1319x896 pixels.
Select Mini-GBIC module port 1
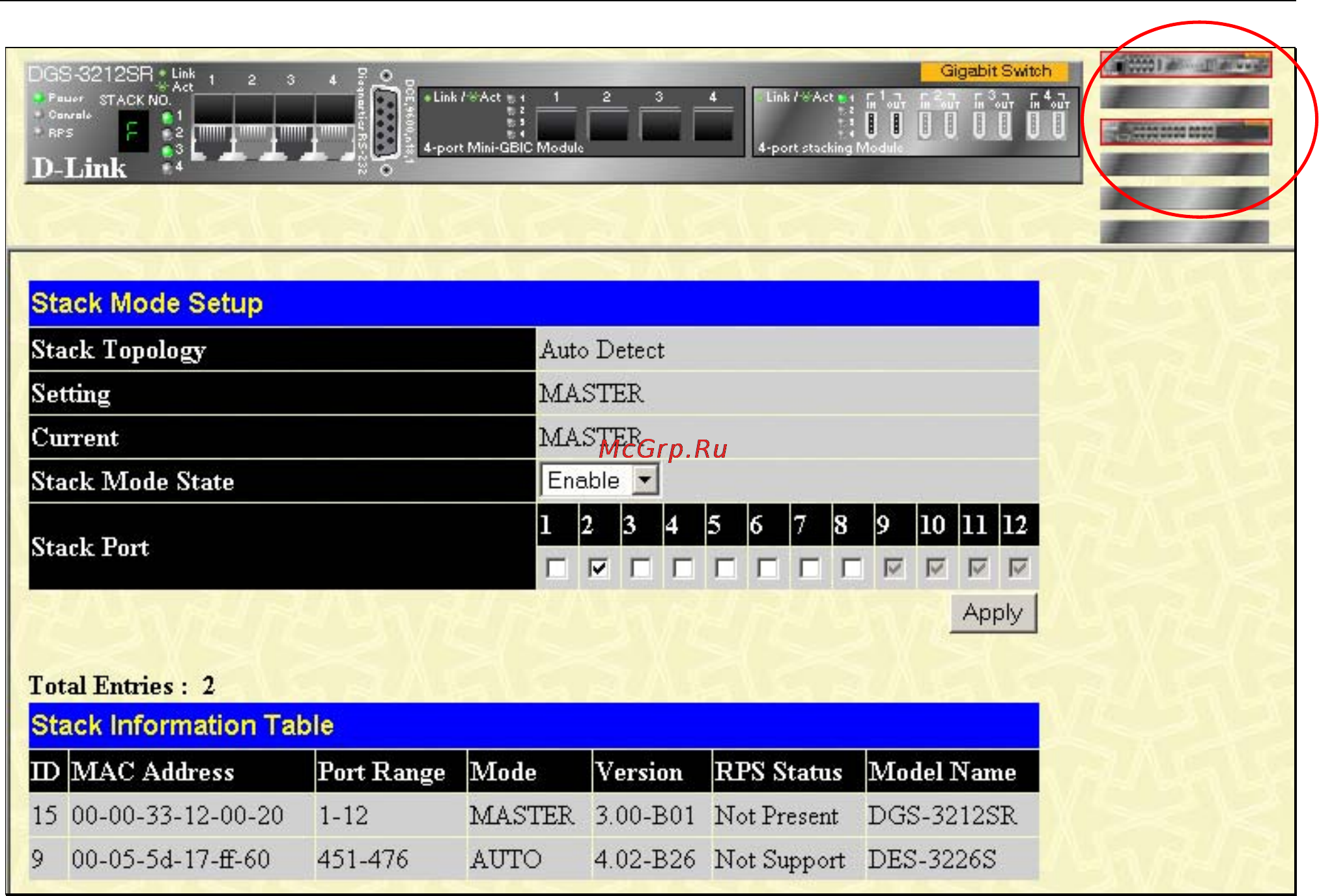click(x=556, y=124)
